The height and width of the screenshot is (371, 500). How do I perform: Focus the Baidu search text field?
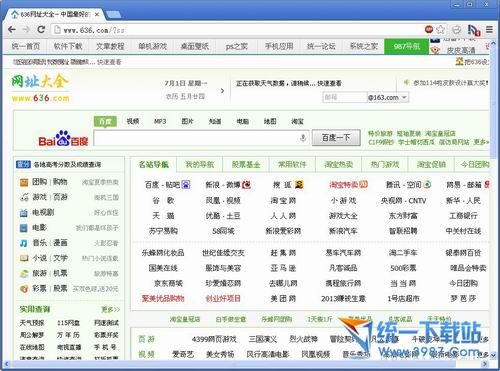tap(201, 138)
